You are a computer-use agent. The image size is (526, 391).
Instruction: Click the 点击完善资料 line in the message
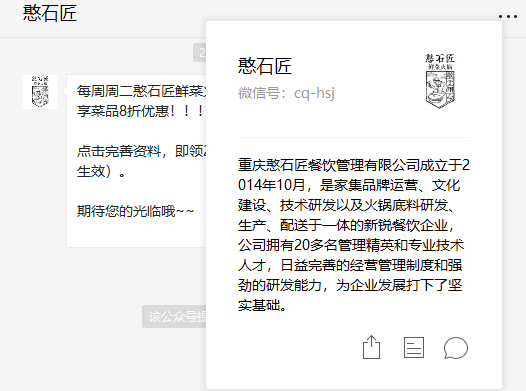coord(141,151)
